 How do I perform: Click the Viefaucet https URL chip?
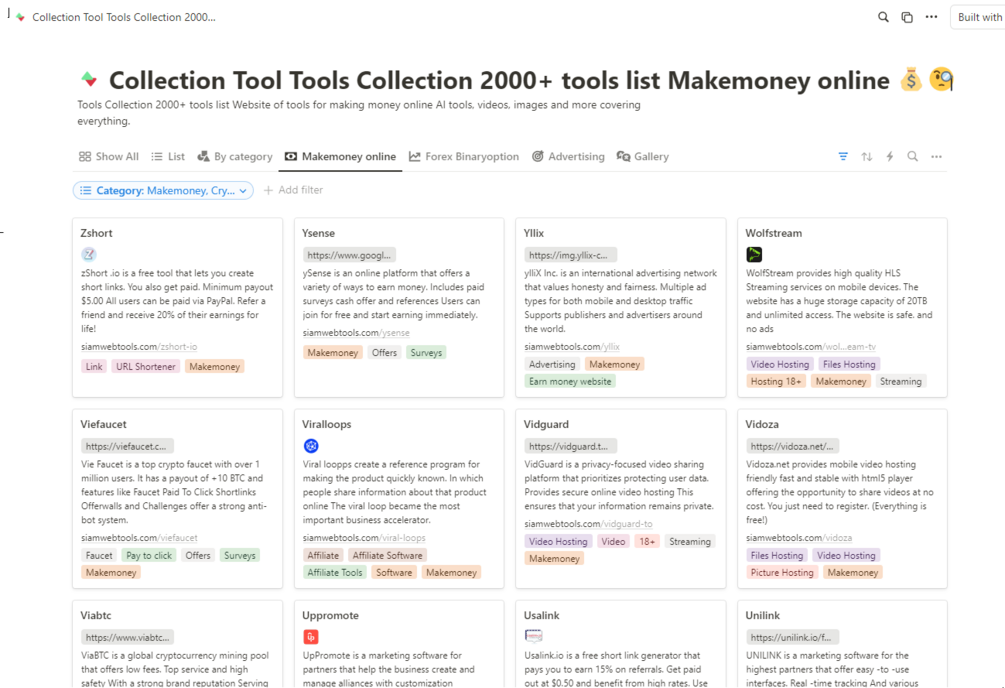click(x=127, y=446)
